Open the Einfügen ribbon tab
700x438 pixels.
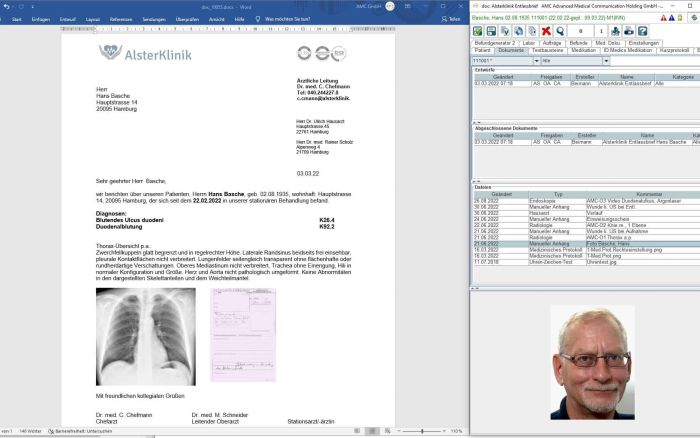pyautogui.click(x=41, y=19)
